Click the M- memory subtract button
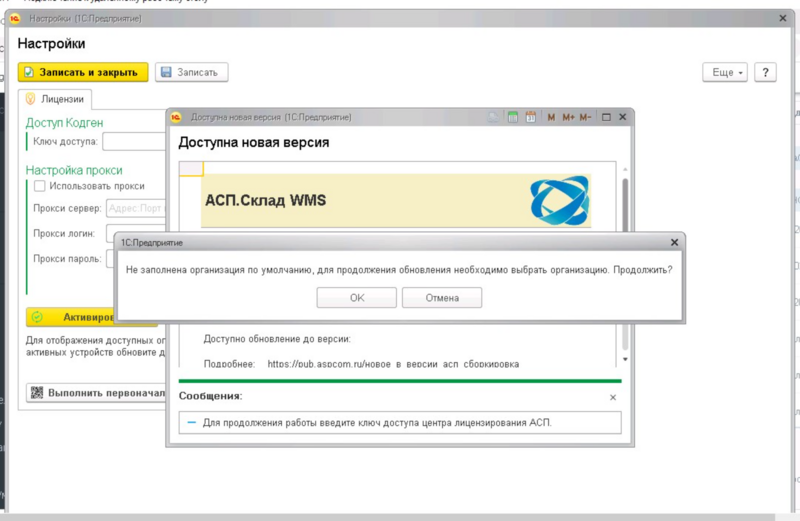The image size is (800, 521). [x=585, y=117]
